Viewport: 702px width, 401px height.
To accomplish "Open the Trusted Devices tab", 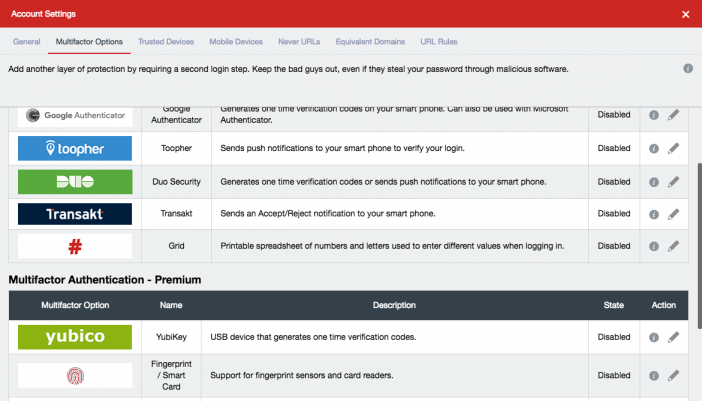I will 166,42.
